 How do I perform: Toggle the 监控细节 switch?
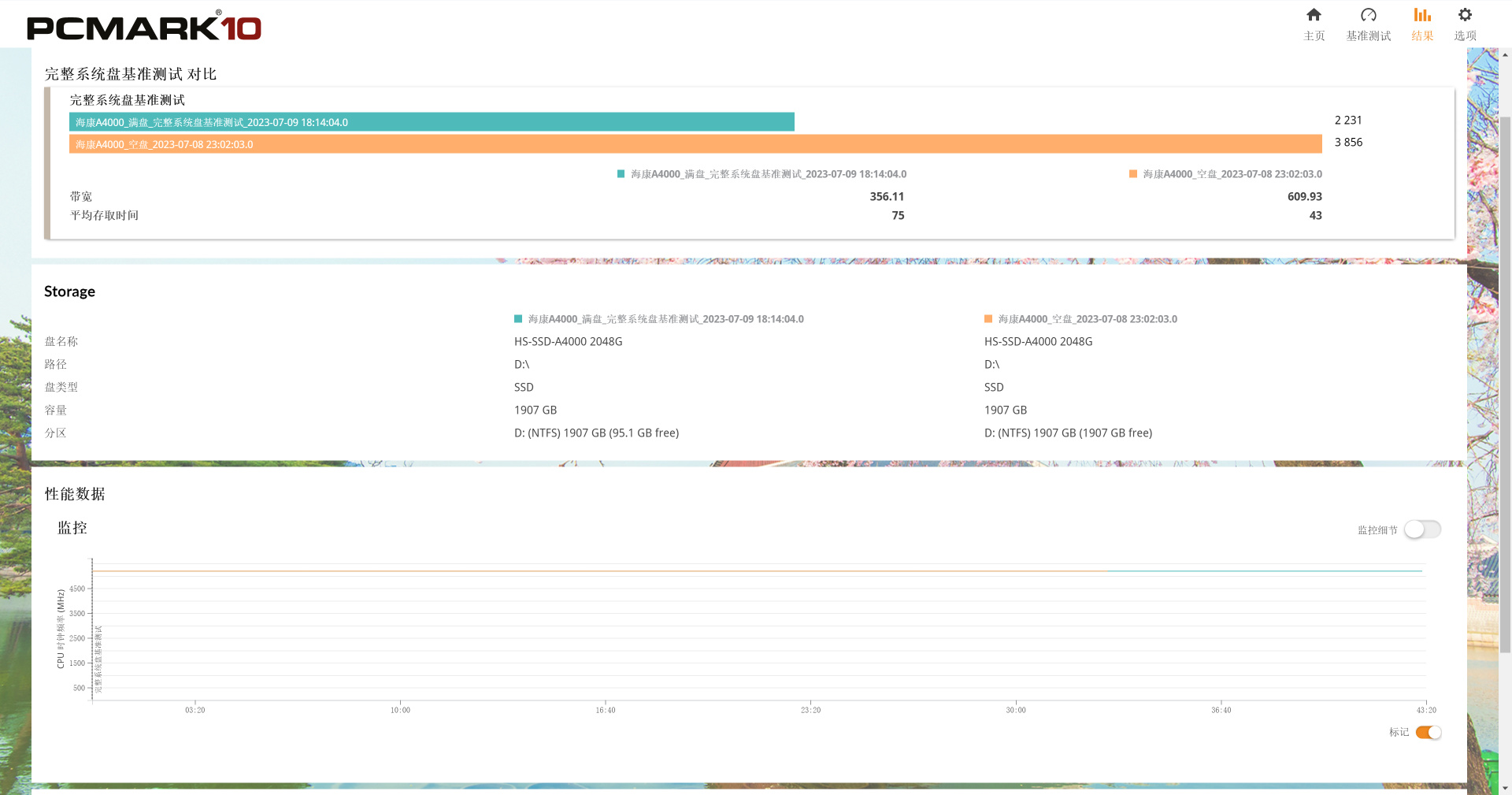click(x=1422, y=529)
